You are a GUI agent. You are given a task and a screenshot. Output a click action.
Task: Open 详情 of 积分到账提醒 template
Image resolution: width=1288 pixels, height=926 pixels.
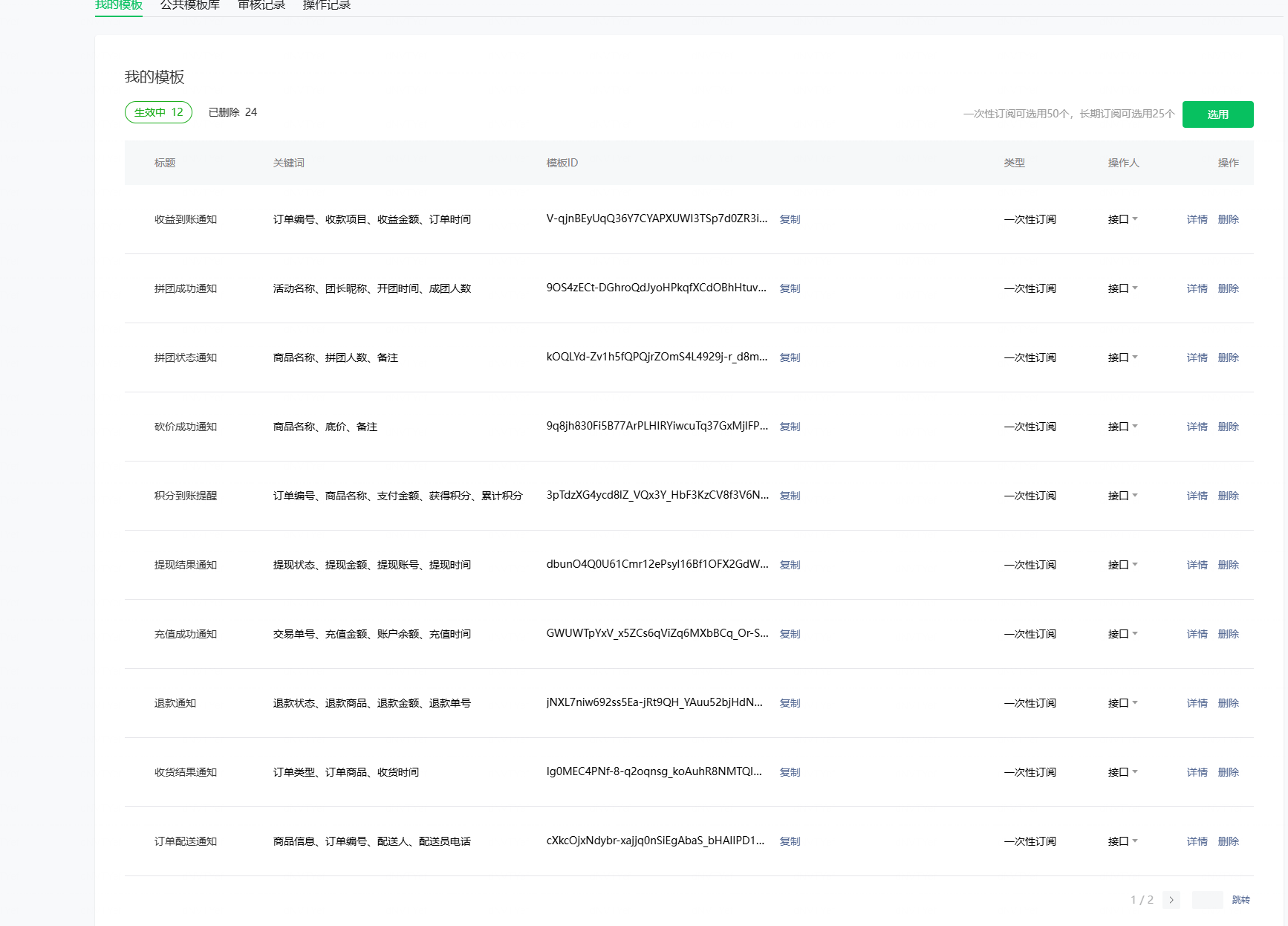(1197, 496)
